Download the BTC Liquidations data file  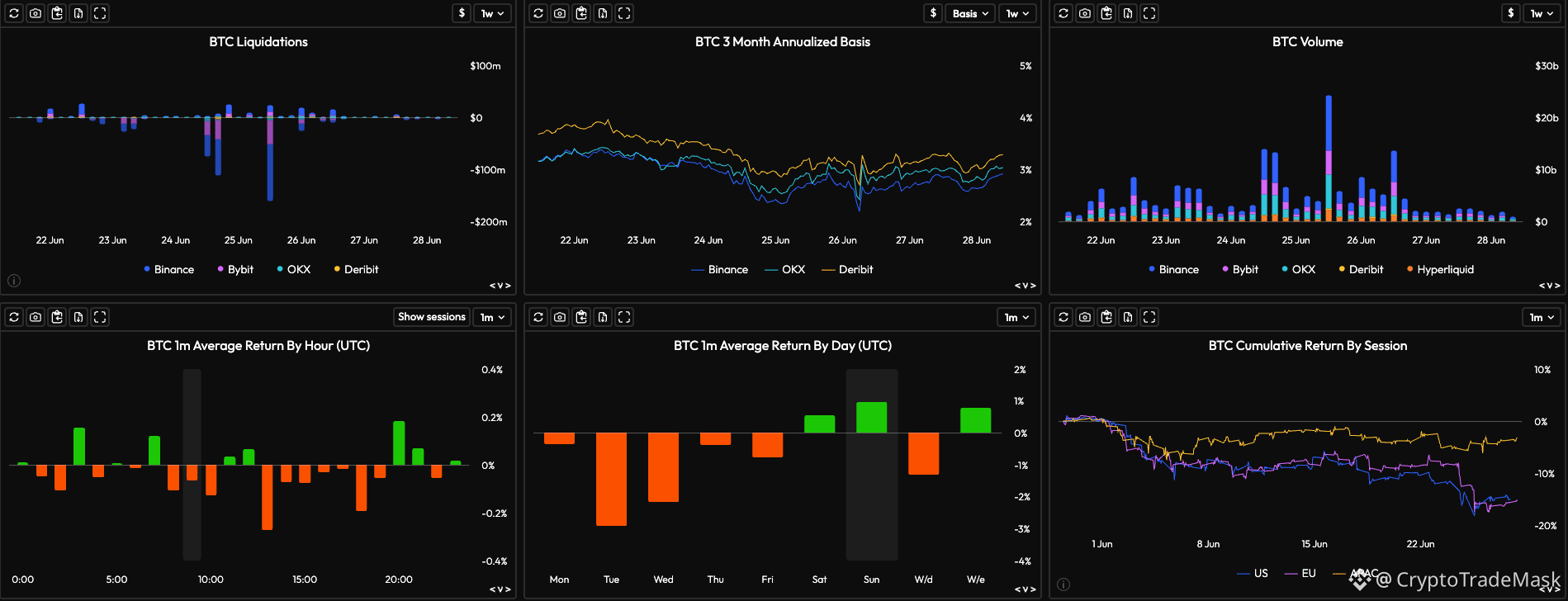[78, 13]
